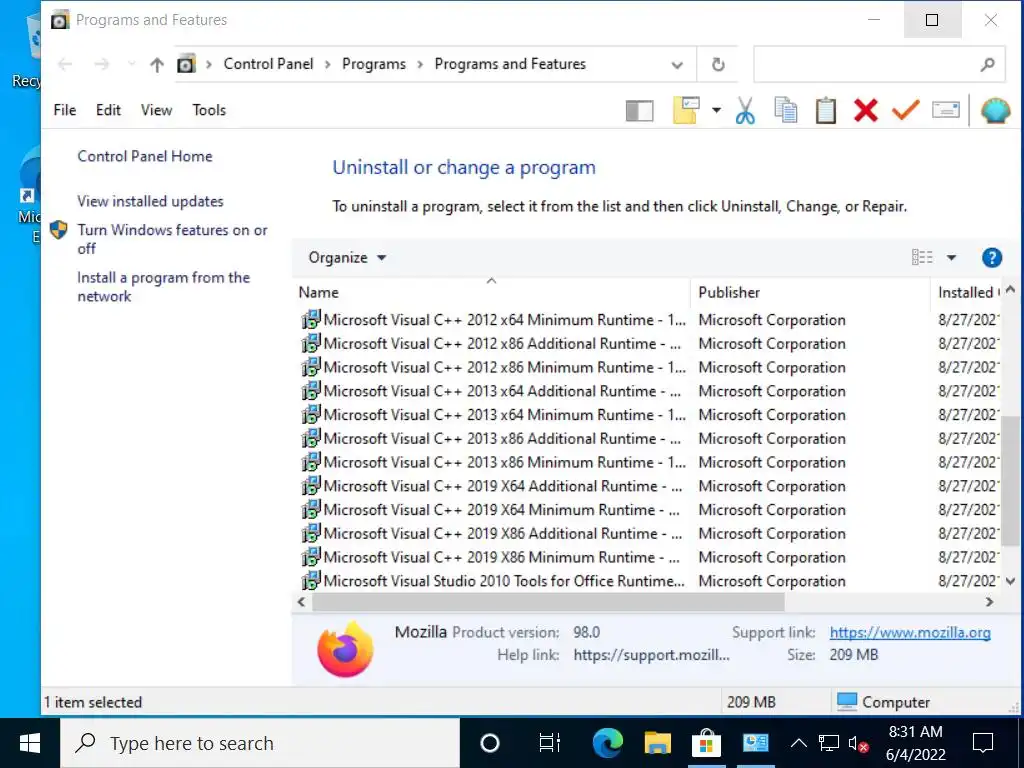Image resolution: width=1024 pixels, height=768 pixels.
Task: Click the navigation pane toolbar icon
Action: tap(639, 110)
